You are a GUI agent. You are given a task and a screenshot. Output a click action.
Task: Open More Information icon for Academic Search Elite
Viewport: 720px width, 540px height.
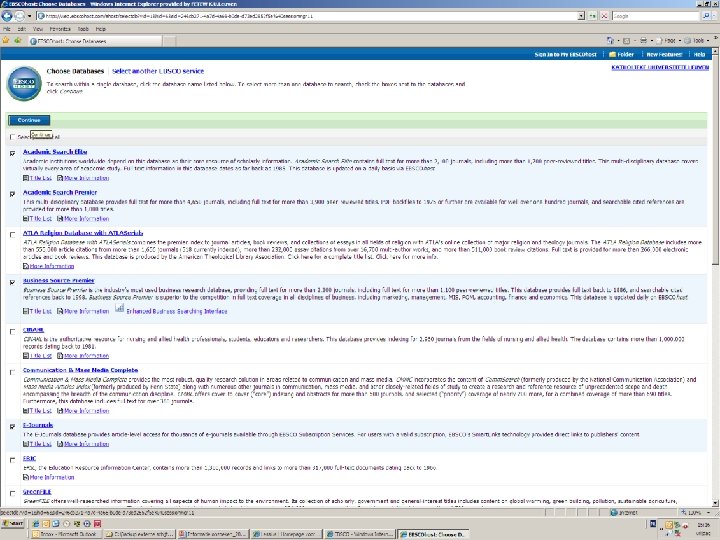point(60,178)
